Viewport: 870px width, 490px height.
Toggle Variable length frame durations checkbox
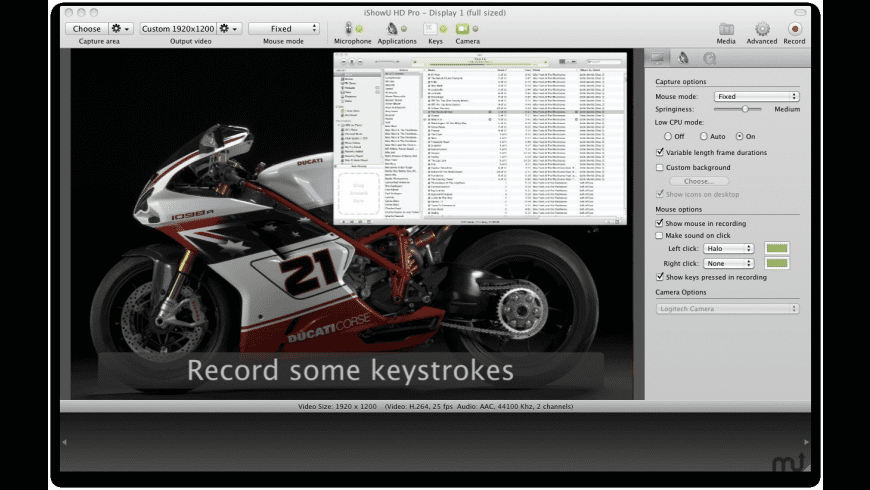(x=660, y=152)
